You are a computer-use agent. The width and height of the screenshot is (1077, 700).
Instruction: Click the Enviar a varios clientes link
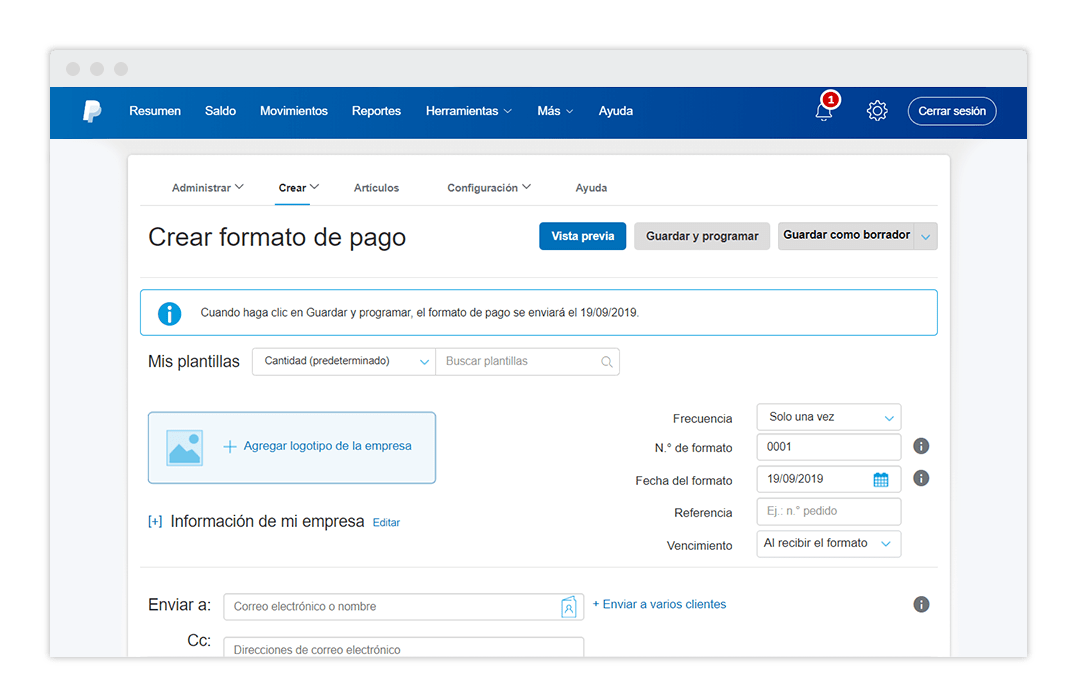660,604
